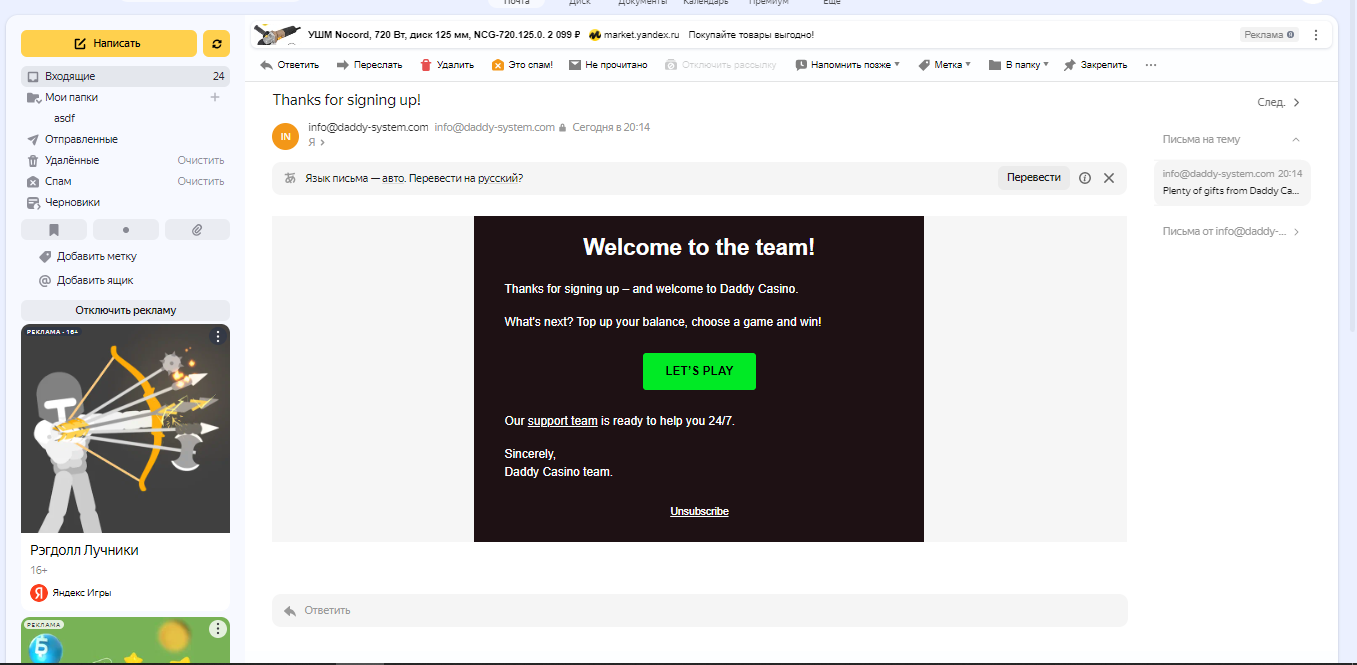The width and height of the screenshot is (1357, 665).
Task: Open the ad banner options menu
Action: [x=1315, y=35]
